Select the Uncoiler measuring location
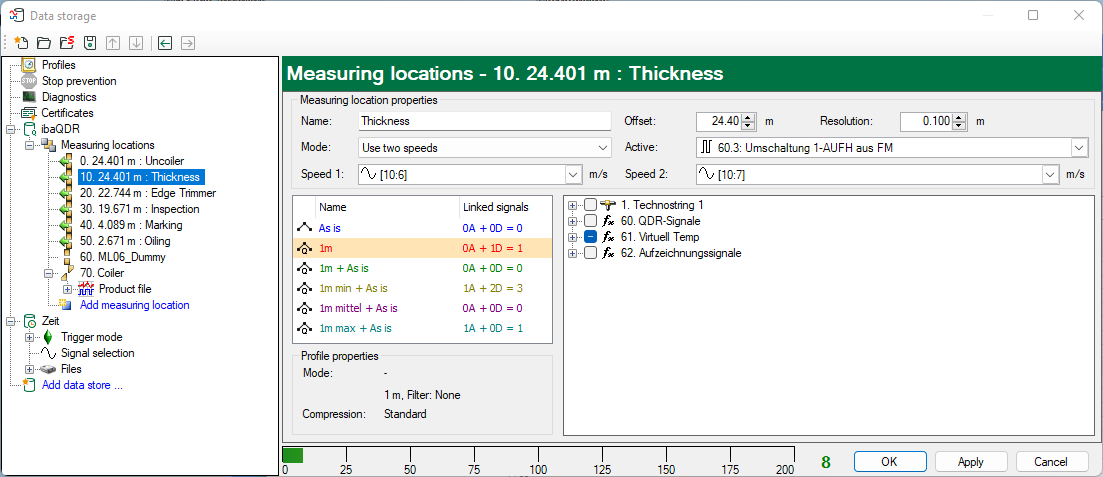The width and height of the screenshot is (1103, 477). point(132,161)
